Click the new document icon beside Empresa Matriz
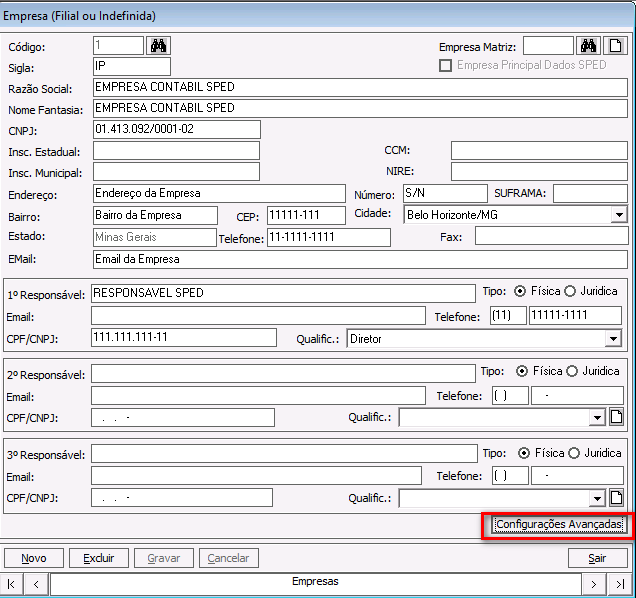636x598 pixels. click(616, 46)
